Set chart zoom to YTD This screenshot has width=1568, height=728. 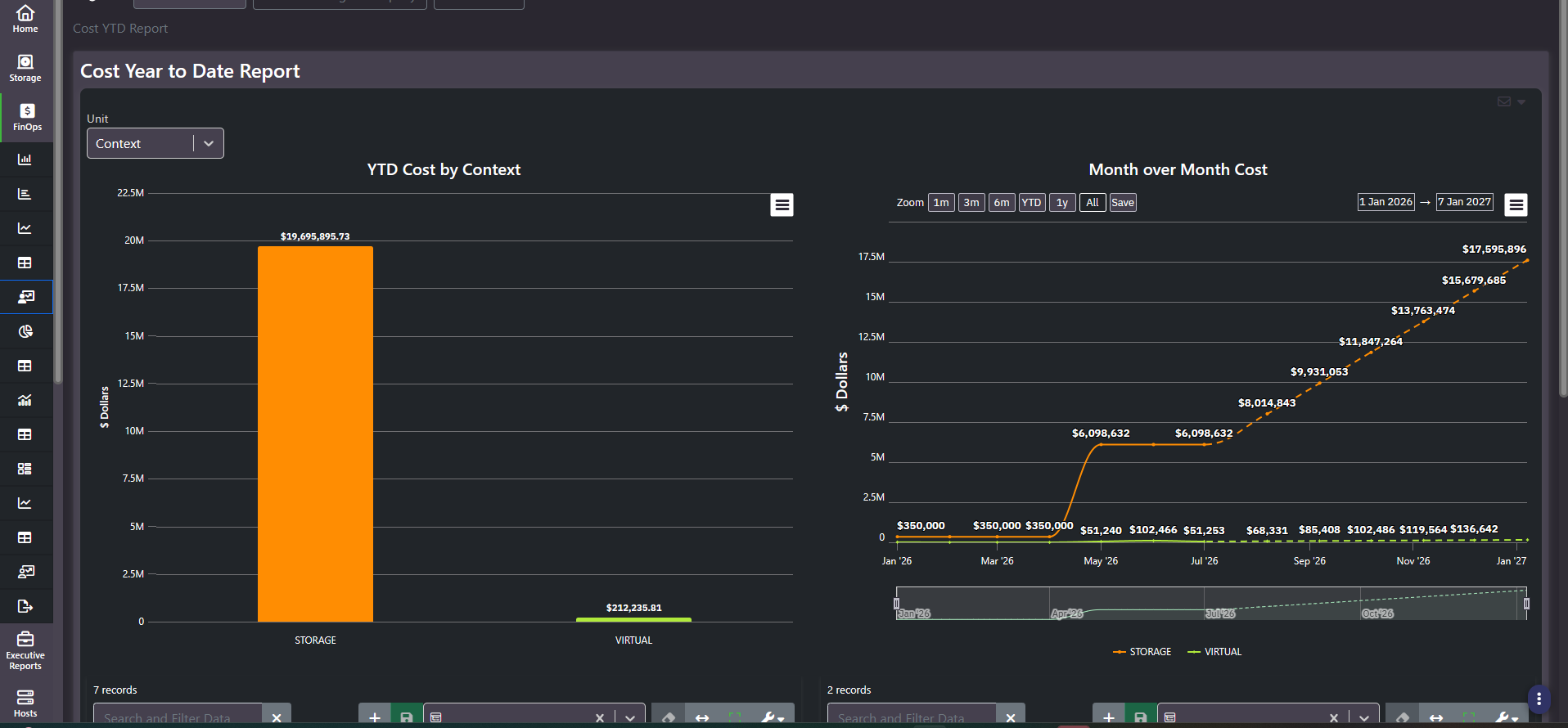[1032, 203]
